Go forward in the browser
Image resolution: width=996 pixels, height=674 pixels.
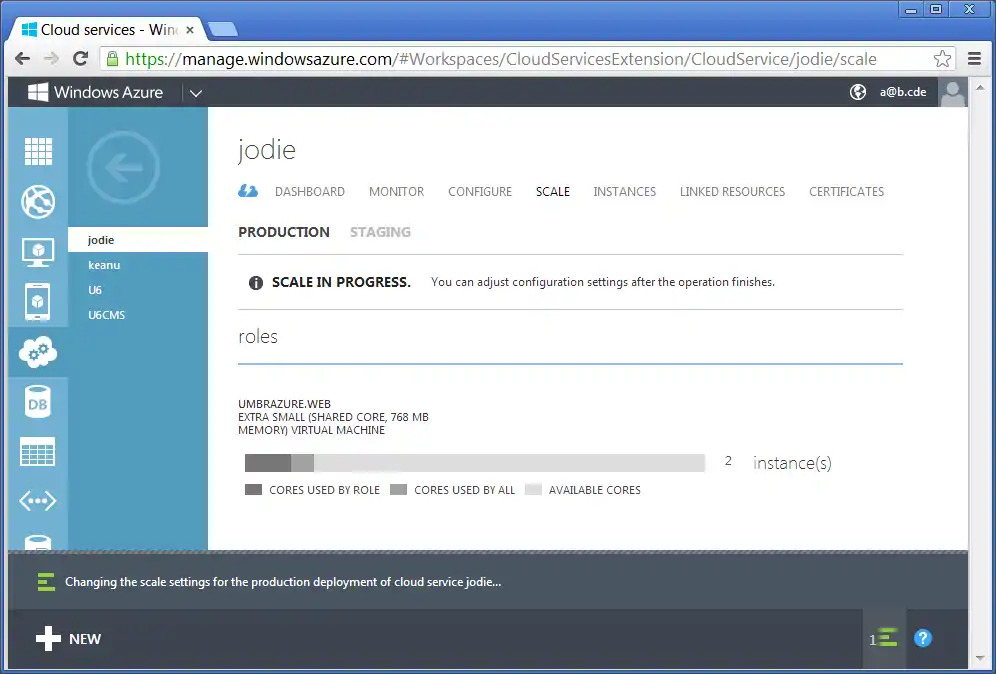click(x=51, y=59)
